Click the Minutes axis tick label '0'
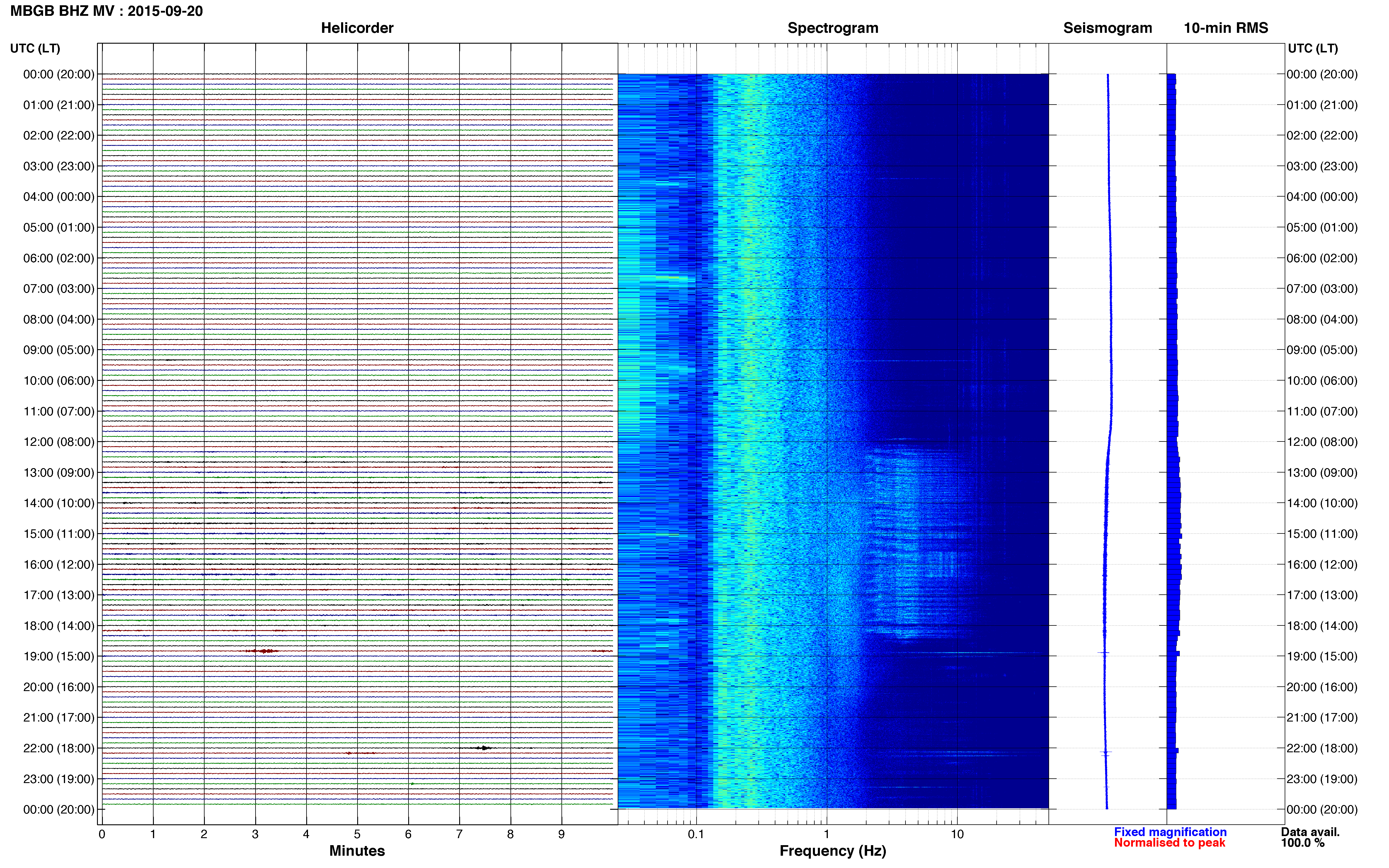Image resolution: width=1389 pixels, height=868 pixels. pos(102,834)
